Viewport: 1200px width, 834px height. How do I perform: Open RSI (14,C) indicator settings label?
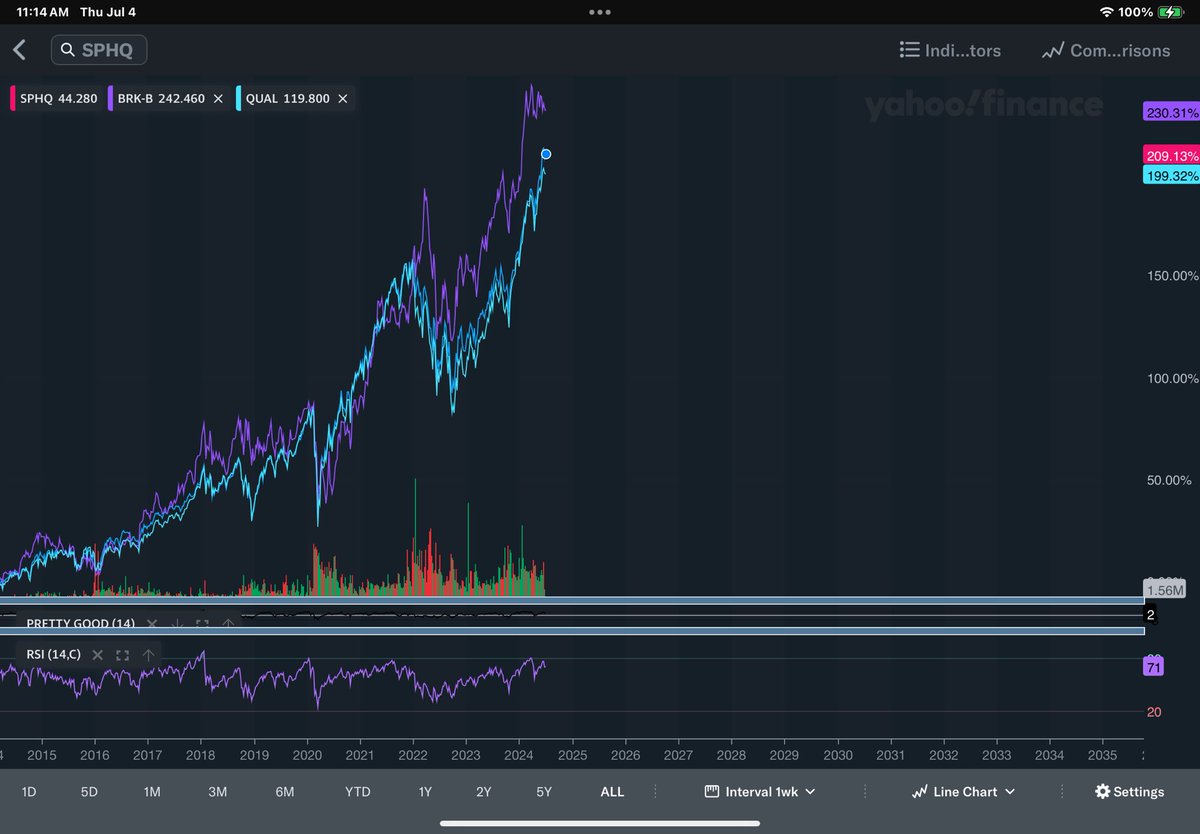(x=54, y=655)
